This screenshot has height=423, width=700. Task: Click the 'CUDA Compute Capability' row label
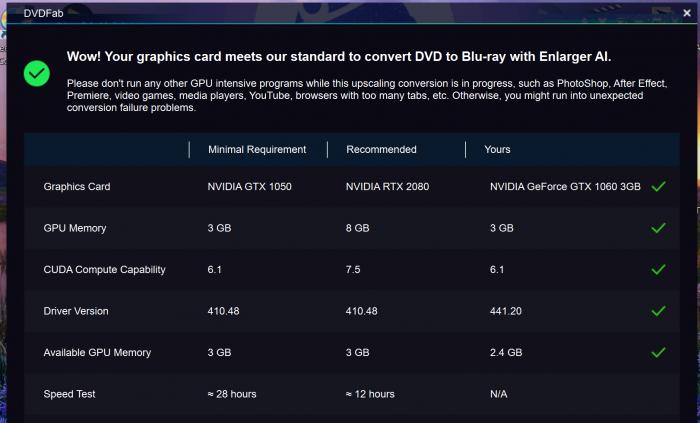104,270
